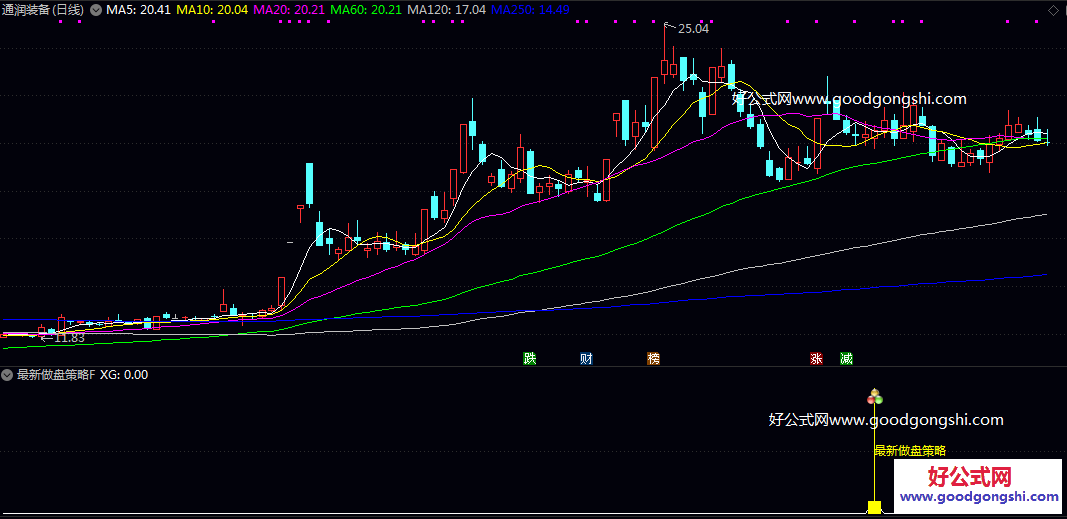Select the MA5 moving average label
Screen dimensions: 1067x519
pyautogui.click(x=139, y=10)
